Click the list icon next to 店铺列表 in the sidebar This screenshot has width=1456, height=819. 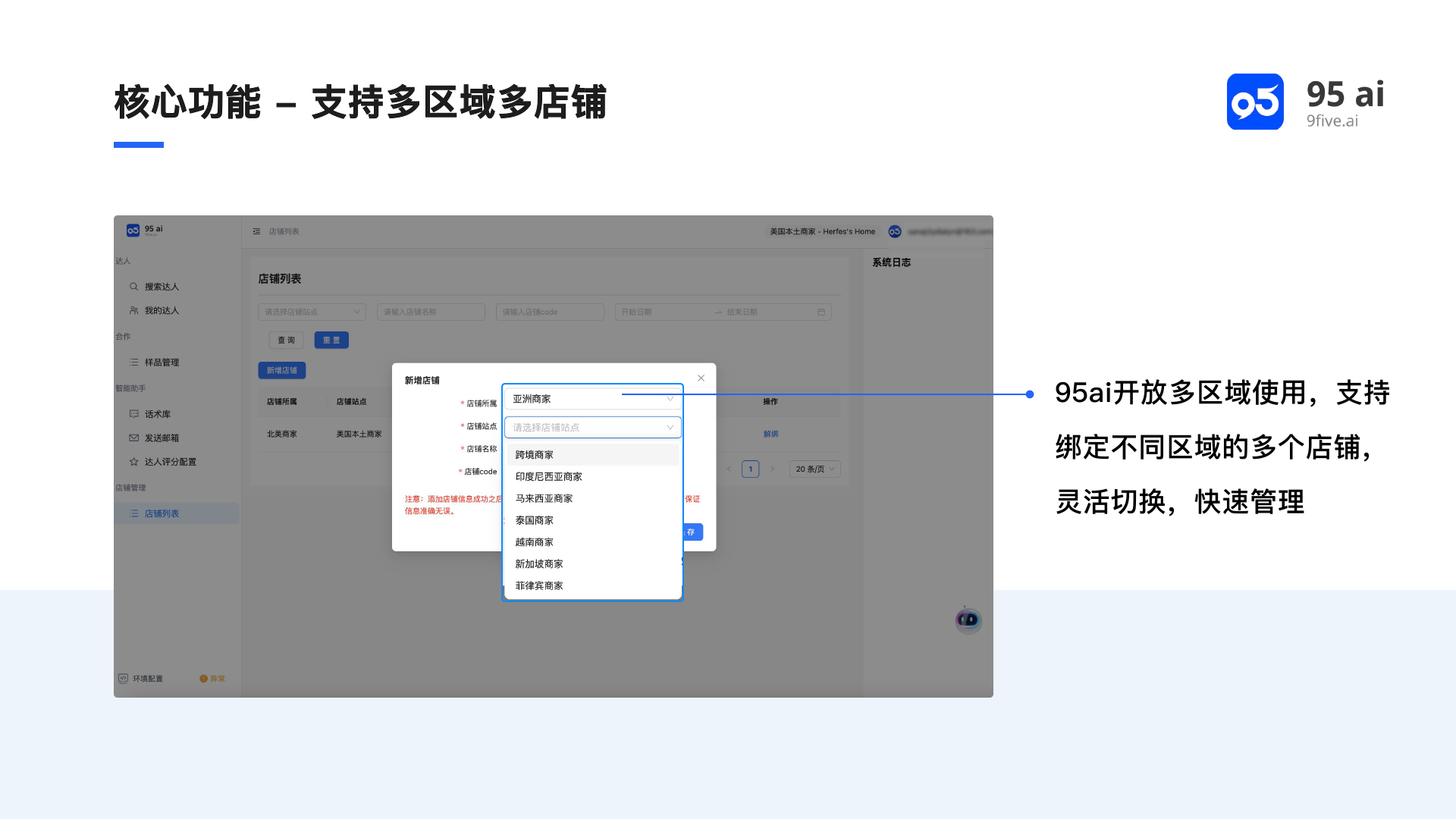pos(133,513)
